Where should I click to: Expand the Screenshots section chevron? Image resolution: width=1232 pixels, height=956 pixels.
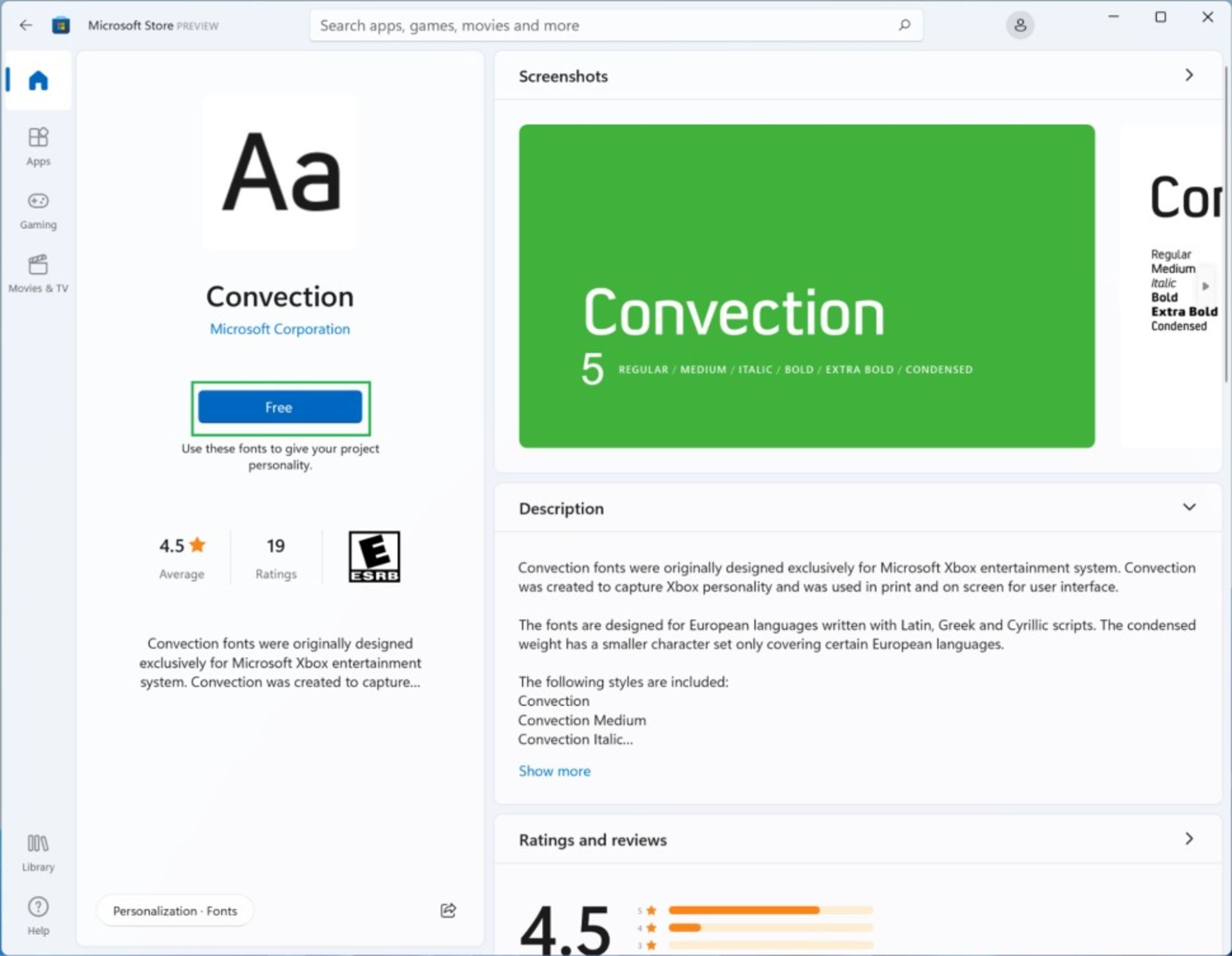coord(1188,76)
